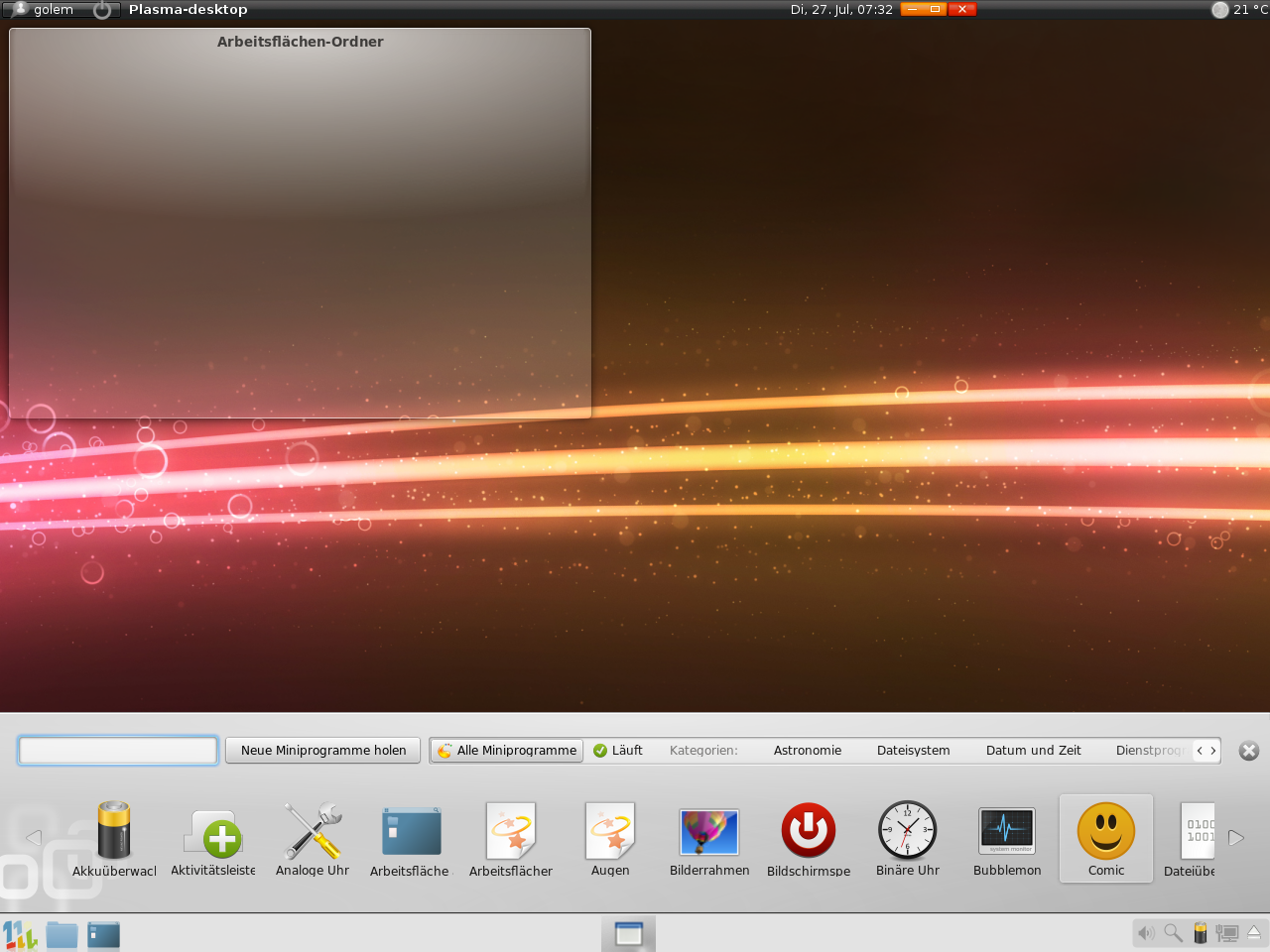Screen dimensions: 1270x952
Task: Click the widget search input field
Action: point(117,751)
